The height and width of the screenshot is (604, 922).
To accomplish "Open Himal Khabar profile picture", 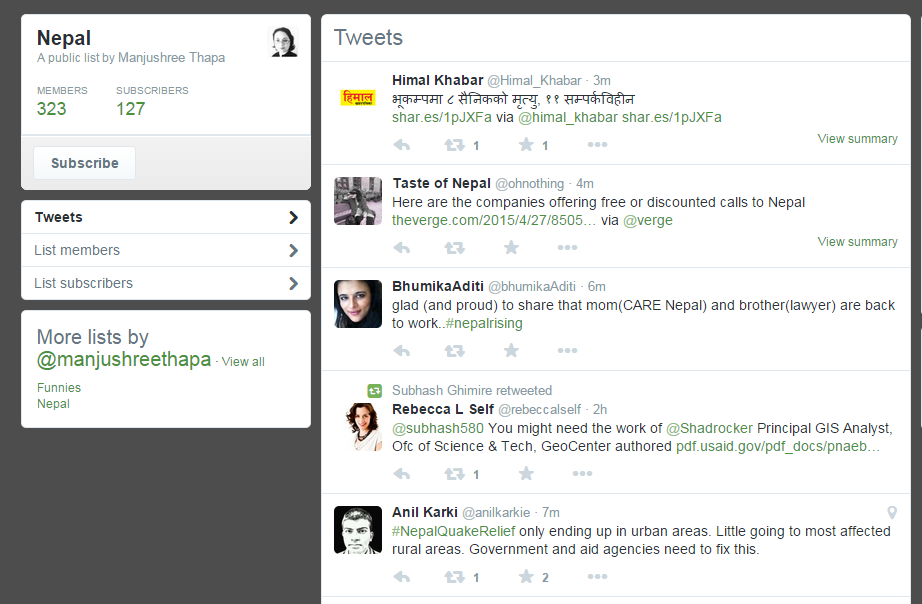I will 358,98.
